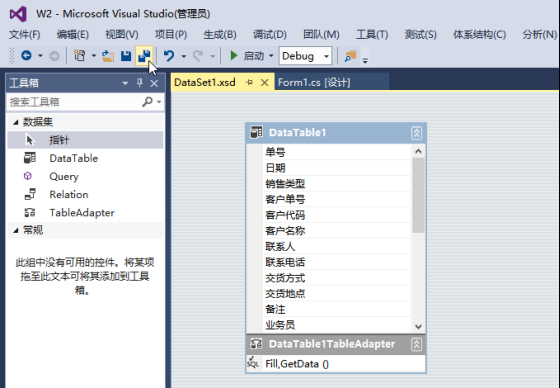Click the Navigate Backward arrow icon

coord(26,55)
